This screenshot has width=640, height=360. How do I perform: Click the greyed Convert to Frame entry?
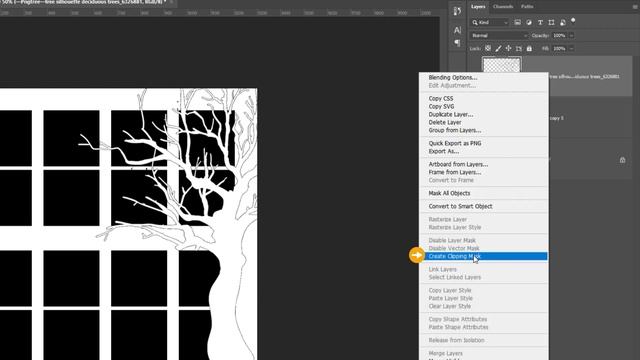tap(451, 180)
